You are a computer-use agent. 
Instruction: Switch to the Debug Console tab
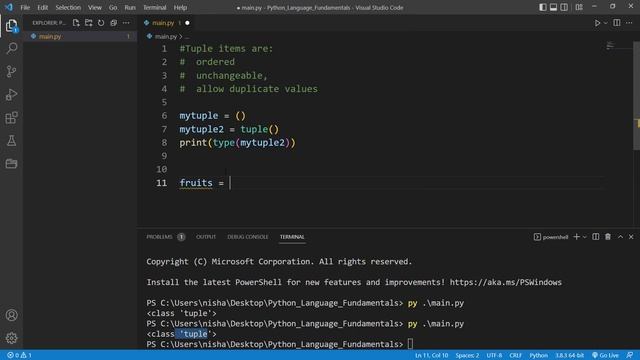248,237
